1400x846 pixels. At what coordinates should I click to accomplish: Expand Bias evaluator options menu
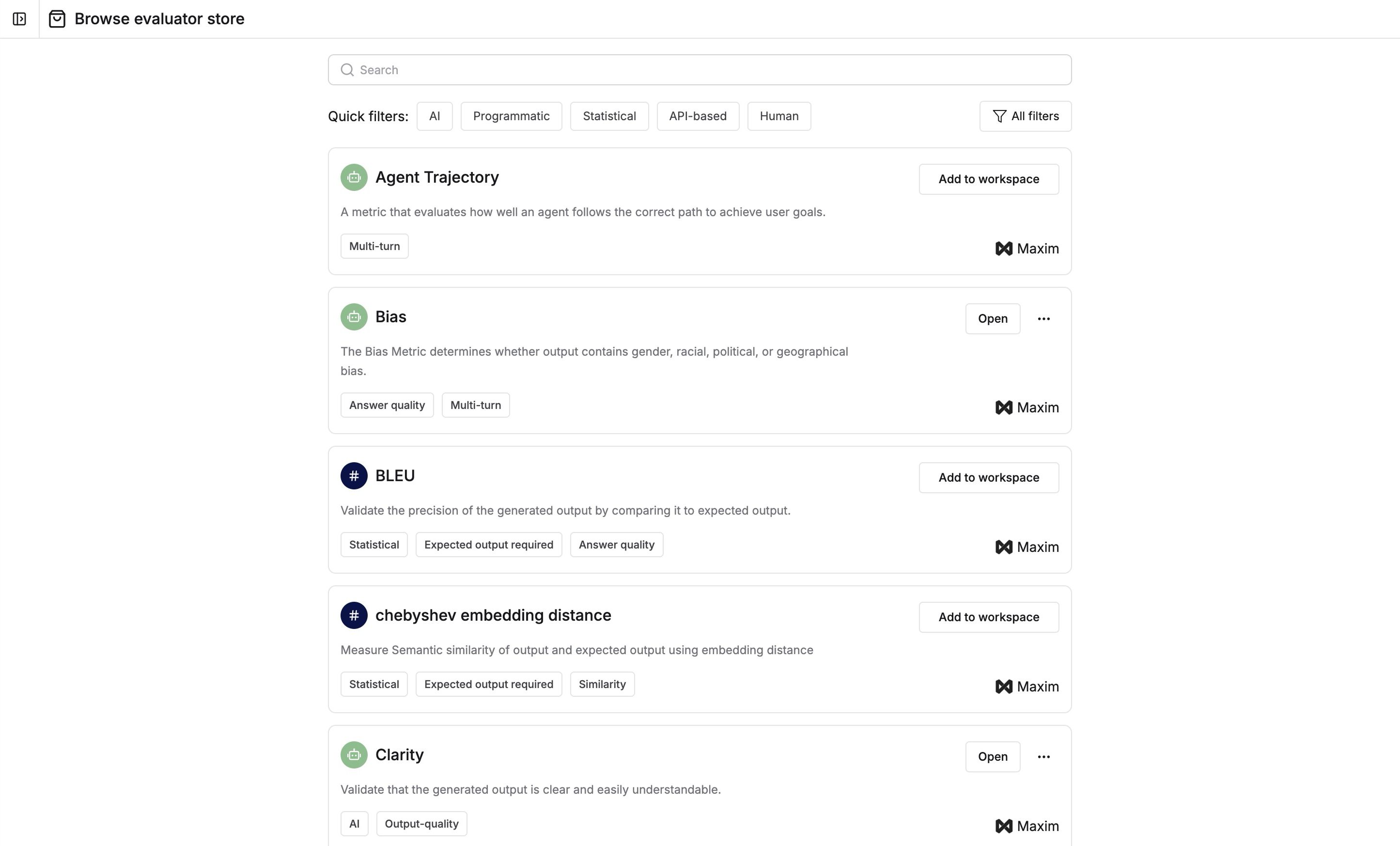pos(1044,318)
